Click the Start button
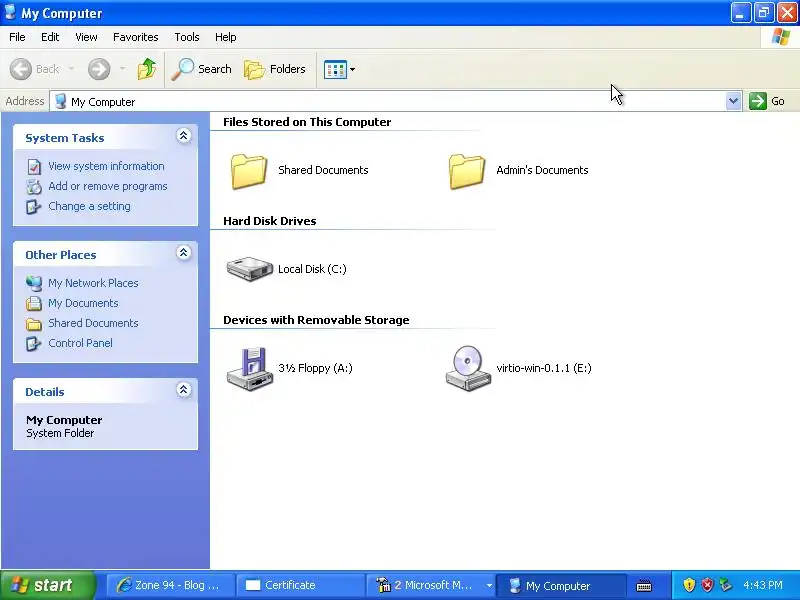This screenshot has height=600, width=800. click(48, 585)
